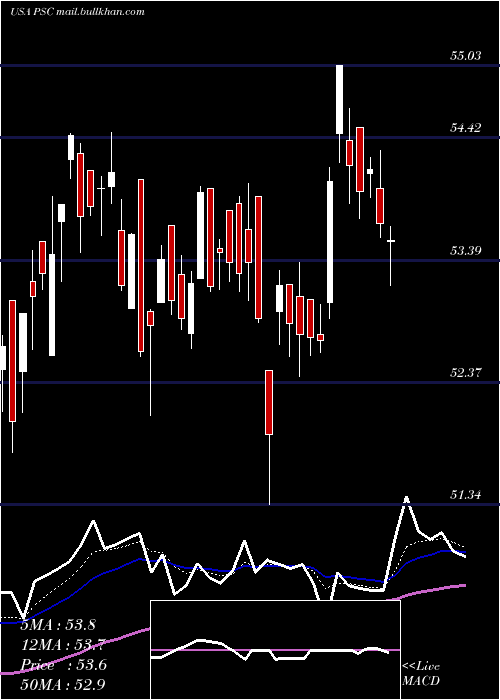Click the MACD inset chart panel
This screenshot has height=700, width=500.
pyautogui.click(x=275, y=650)
